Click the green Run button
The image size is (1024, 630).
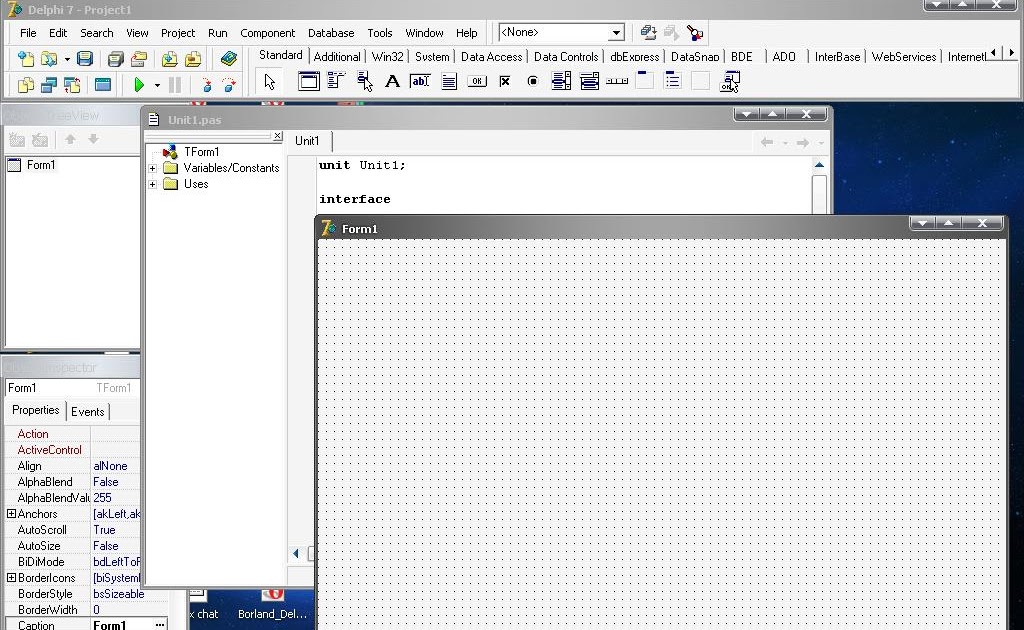138,85
